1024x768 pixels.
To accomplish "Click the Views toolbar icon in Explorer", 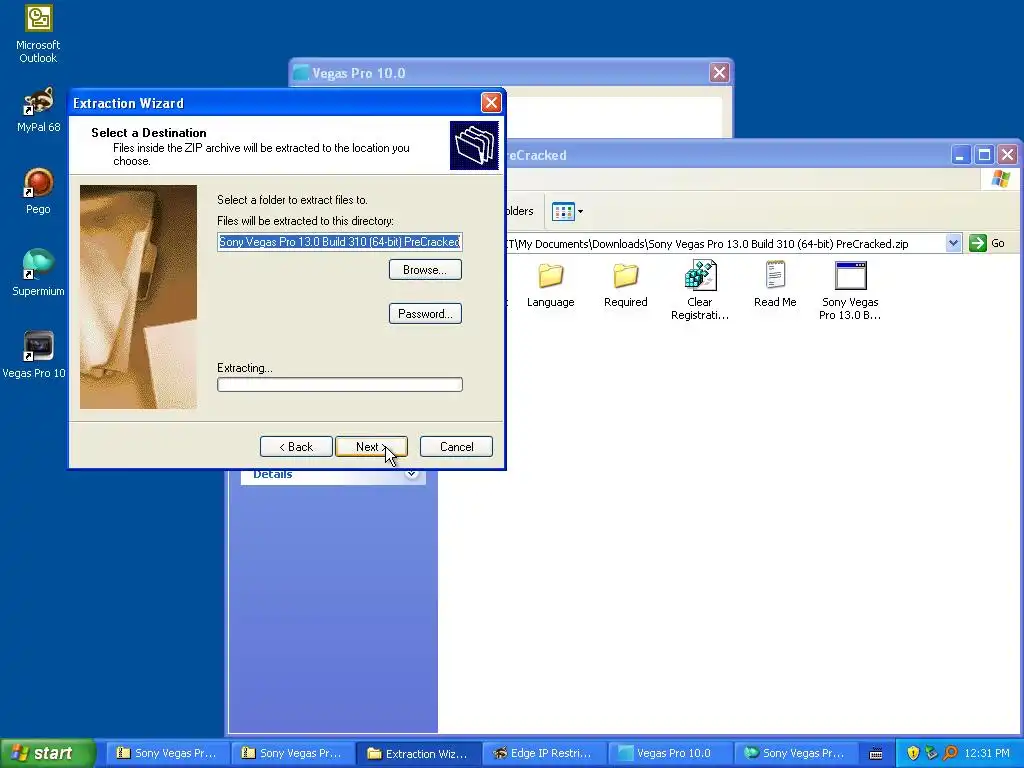I will (x=562, y=211).
